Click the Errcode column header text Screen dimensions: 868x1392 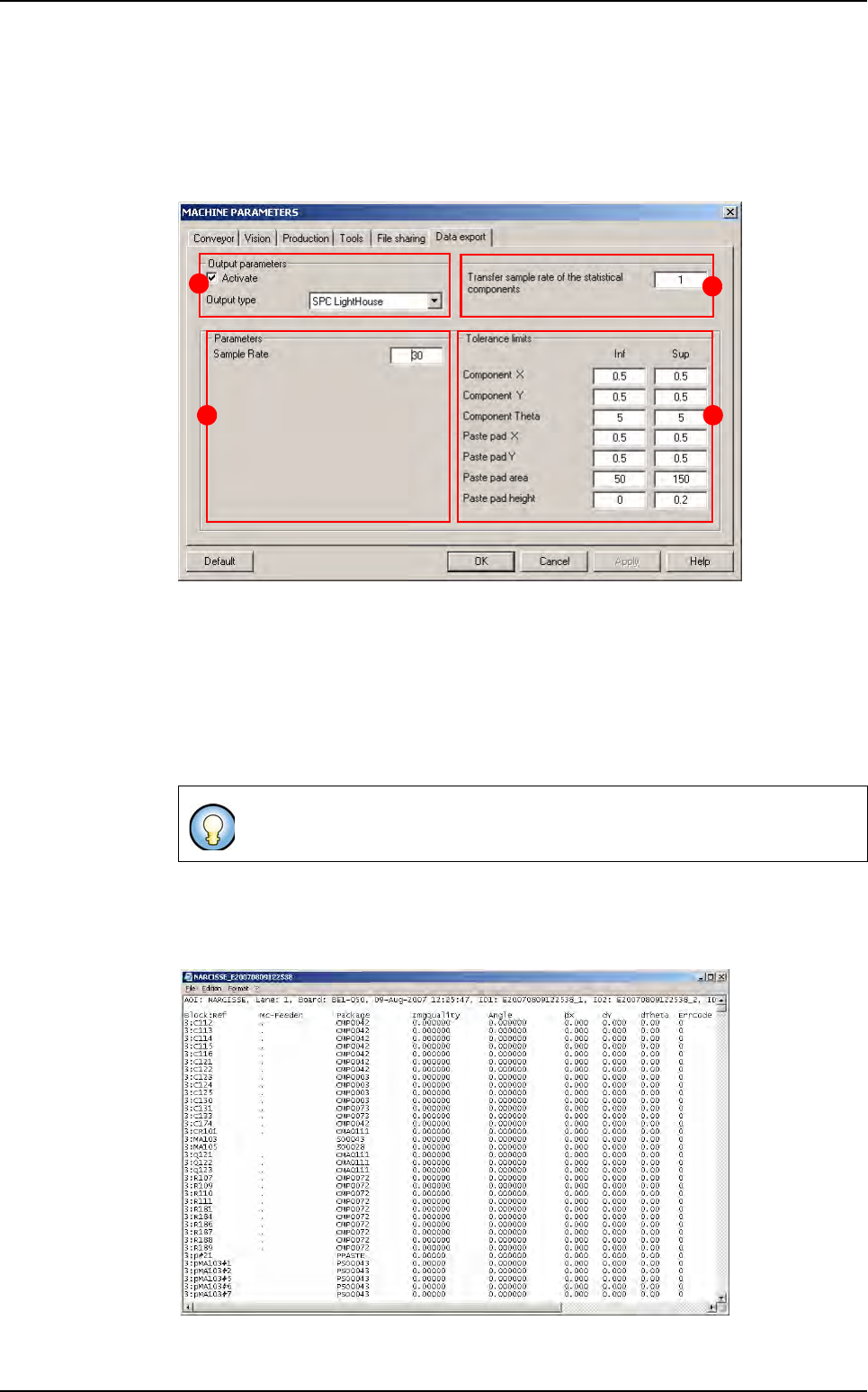(x=695, y=1015)
